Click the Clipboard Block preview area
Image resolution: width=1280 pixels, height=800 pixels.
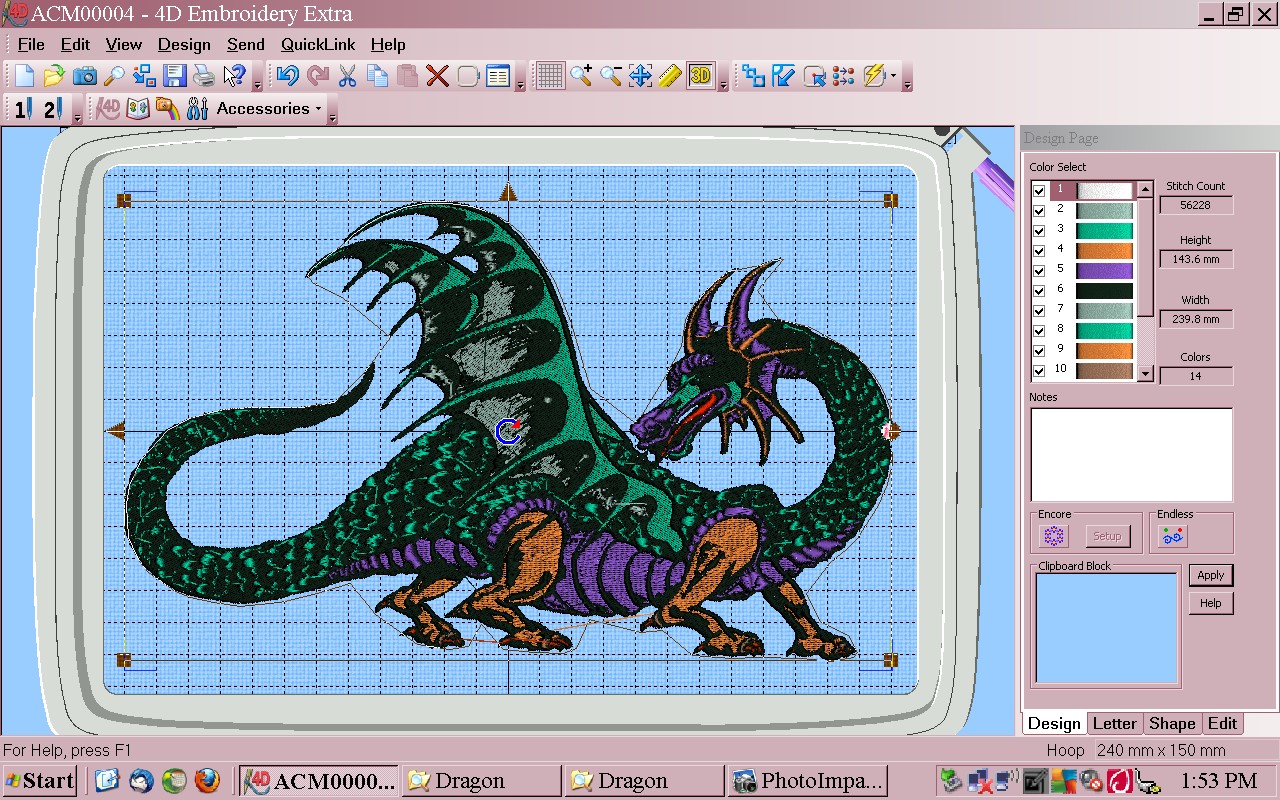1106,627
